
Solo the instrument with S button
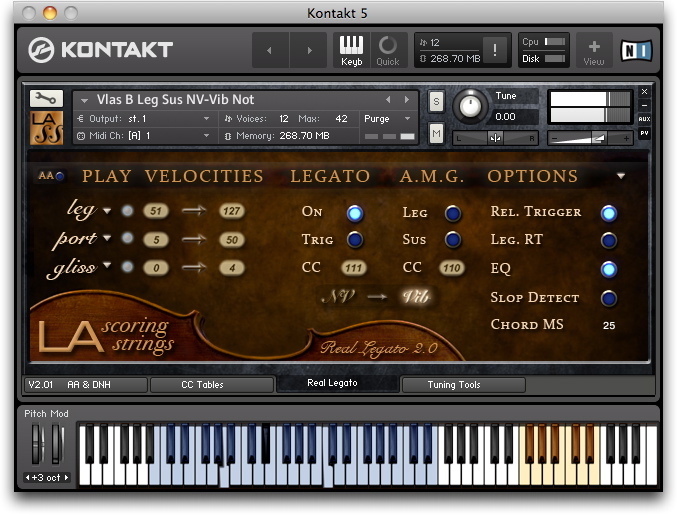pos(436,102)
